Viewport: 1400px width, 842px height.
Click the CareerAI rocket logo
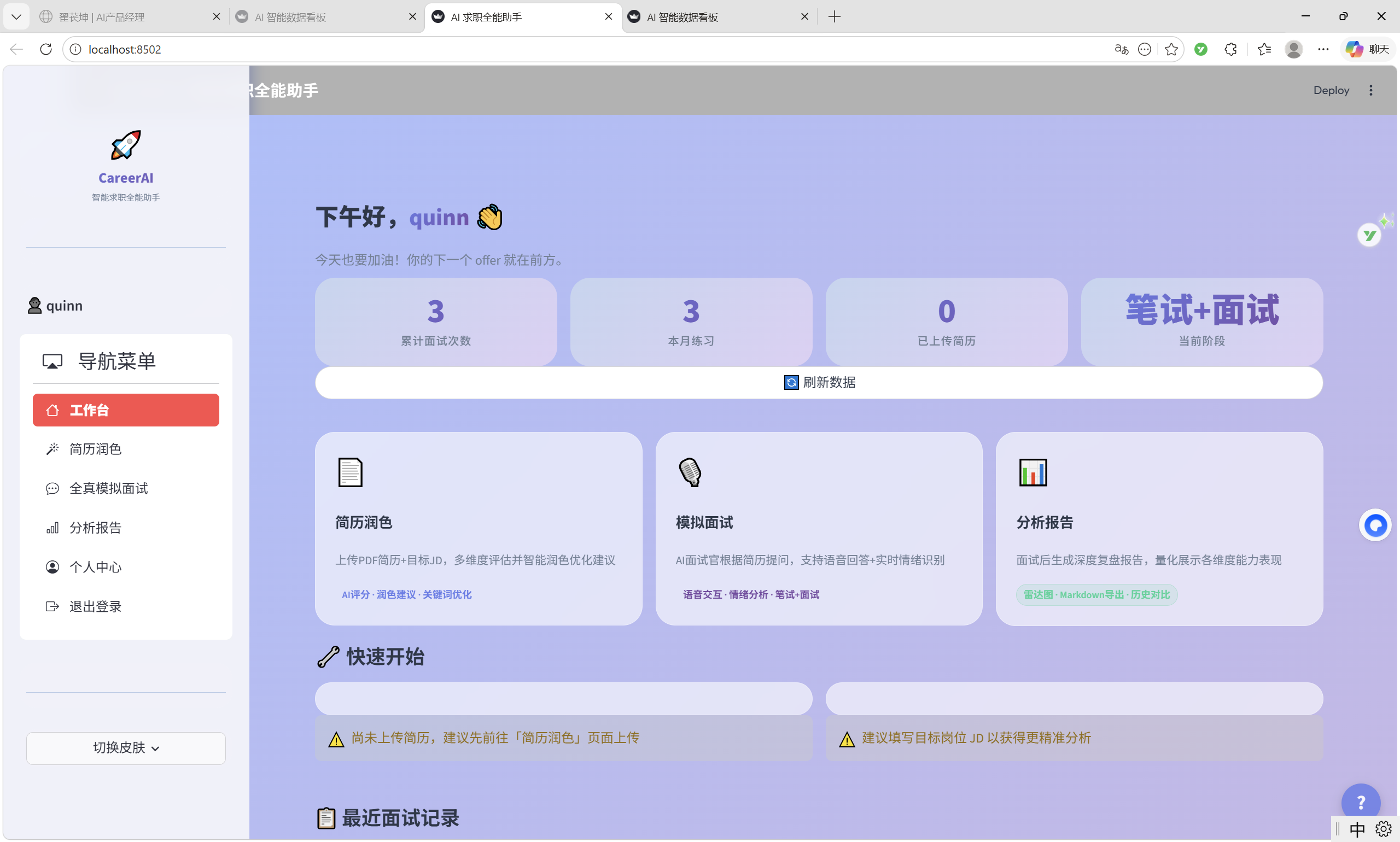pyautogui.click(x=125, y=145)
